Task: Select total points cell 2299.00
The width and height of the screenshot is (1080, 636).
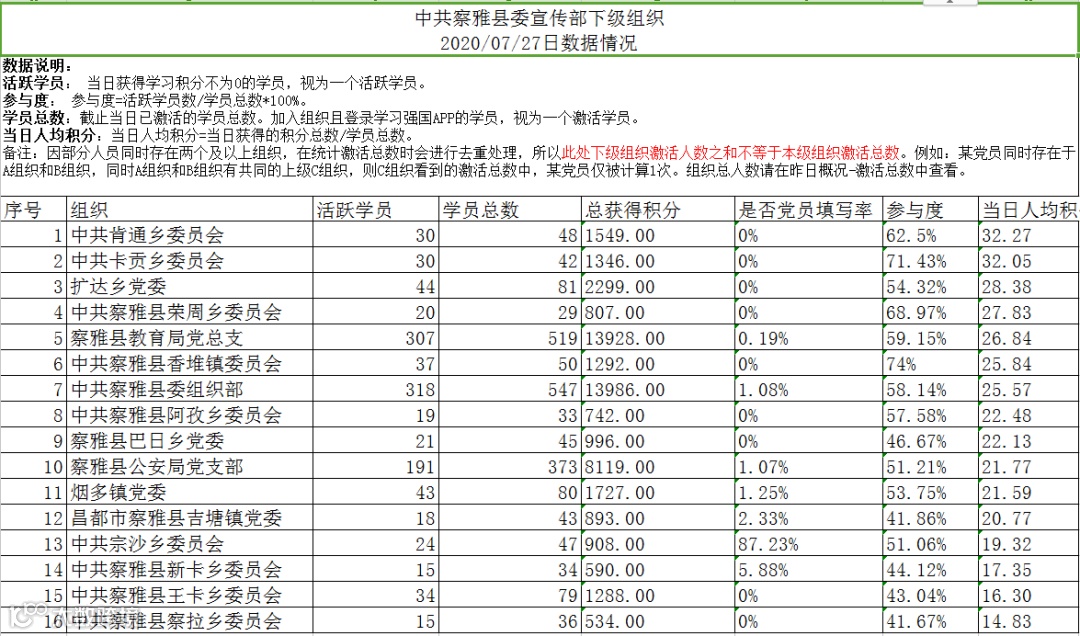Action: pyautogui.click(x=658, y=287)
